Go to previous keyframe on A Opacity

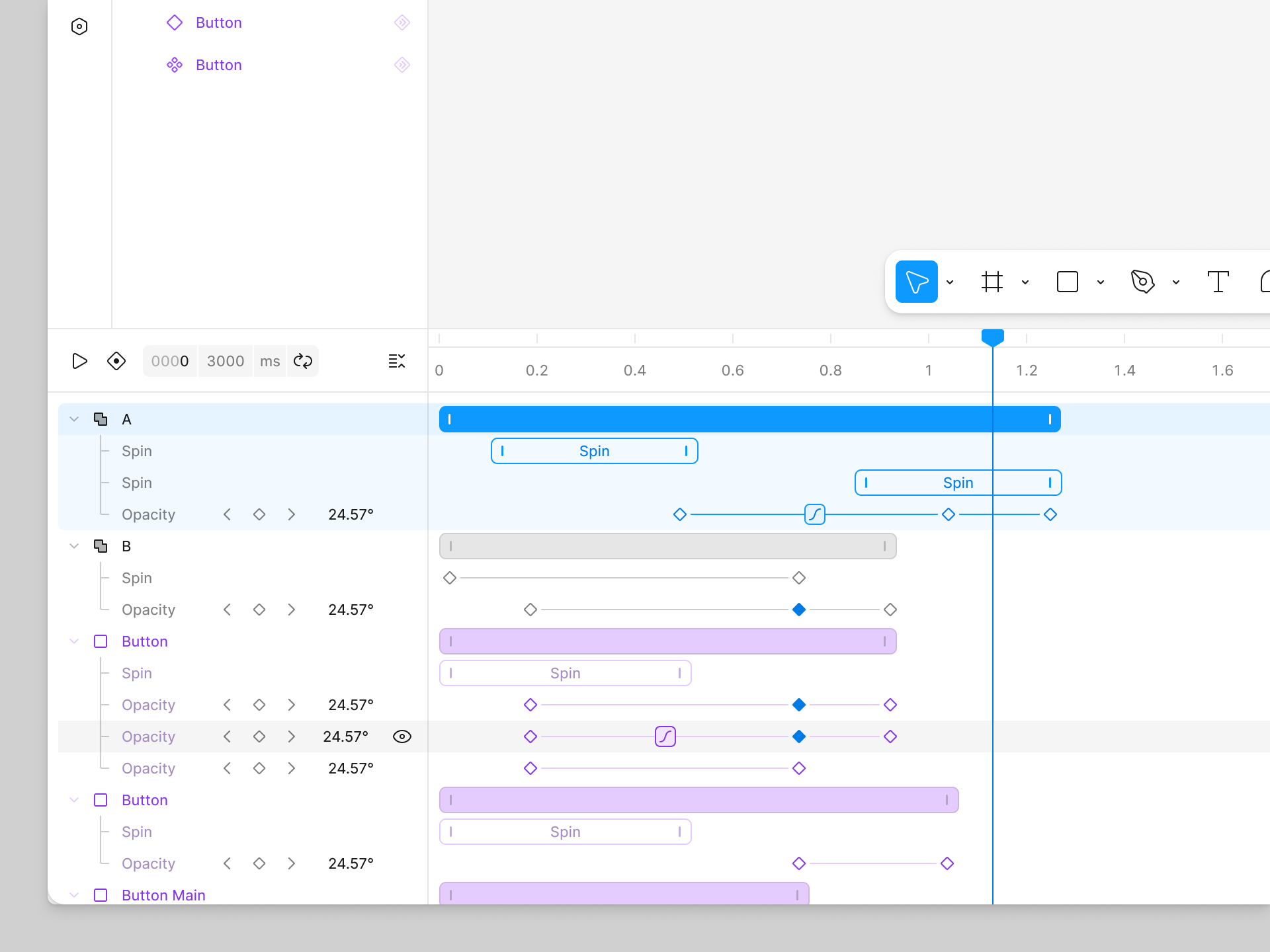click(228, 514)
